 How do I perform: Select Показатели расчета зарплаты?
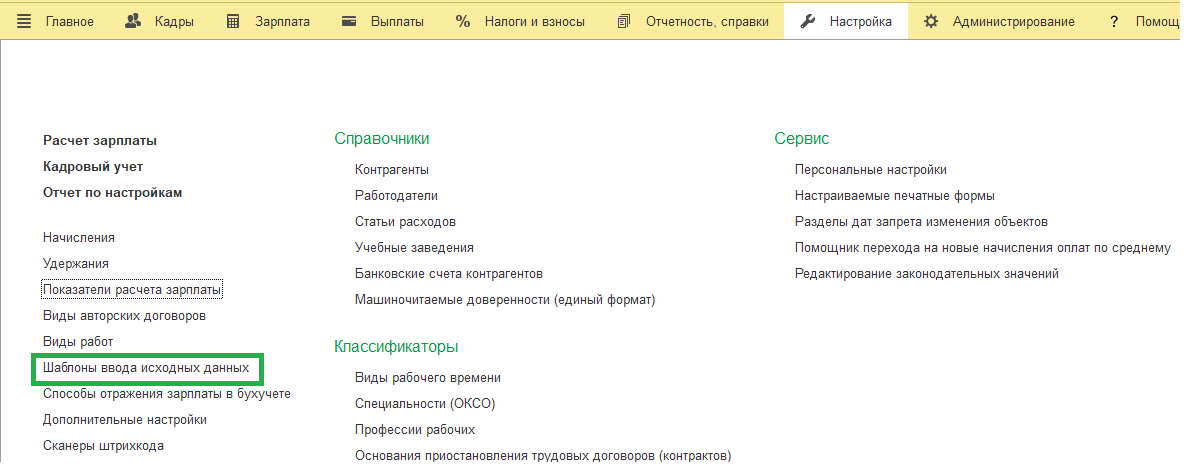coord(132,290)
